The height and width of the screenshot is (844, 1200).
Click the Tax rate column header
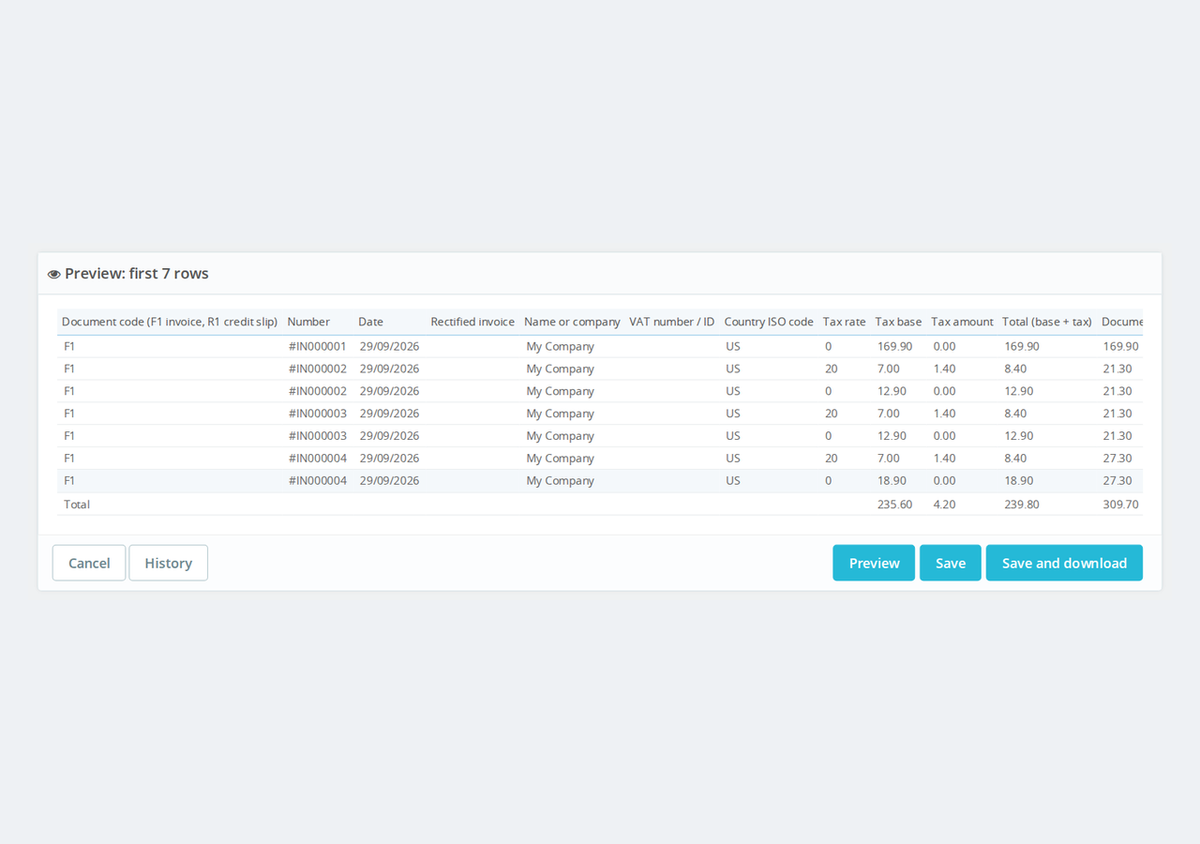[844, 322]
